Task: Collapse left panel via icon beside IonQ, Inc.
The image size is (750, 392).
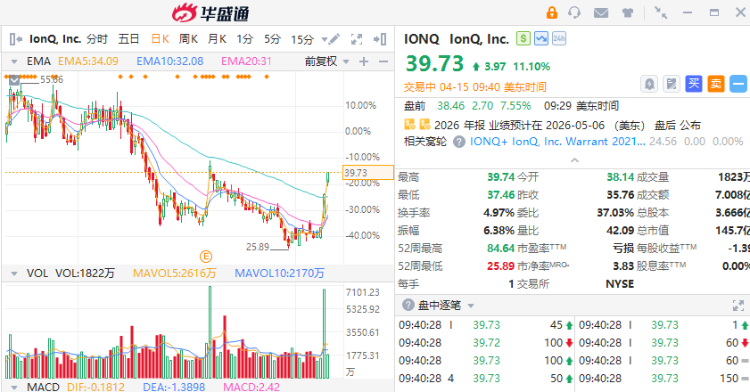Action: coord(16,39)
